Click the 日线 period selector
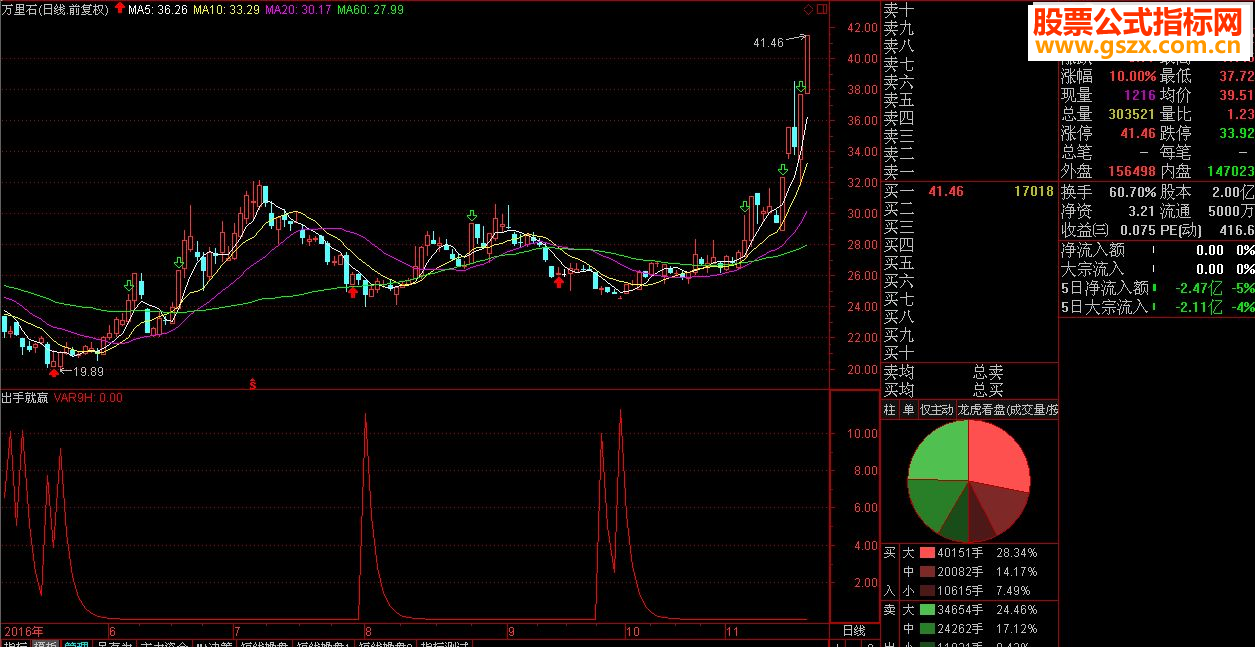The height and width of the screenshot is (647, 1255). pos(854,631)
